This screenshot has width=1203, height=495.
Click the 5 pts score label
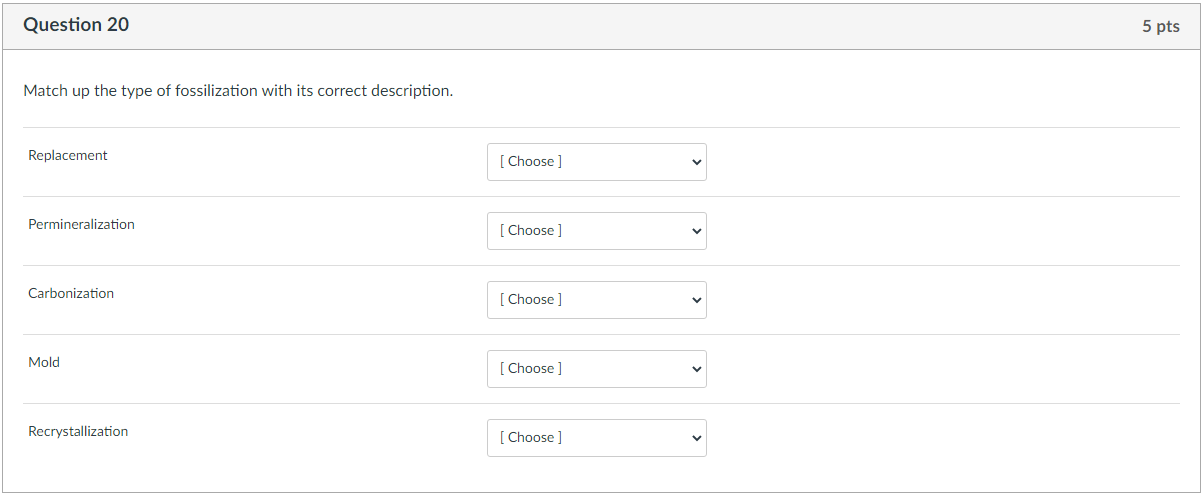(x=1160, y=27)
